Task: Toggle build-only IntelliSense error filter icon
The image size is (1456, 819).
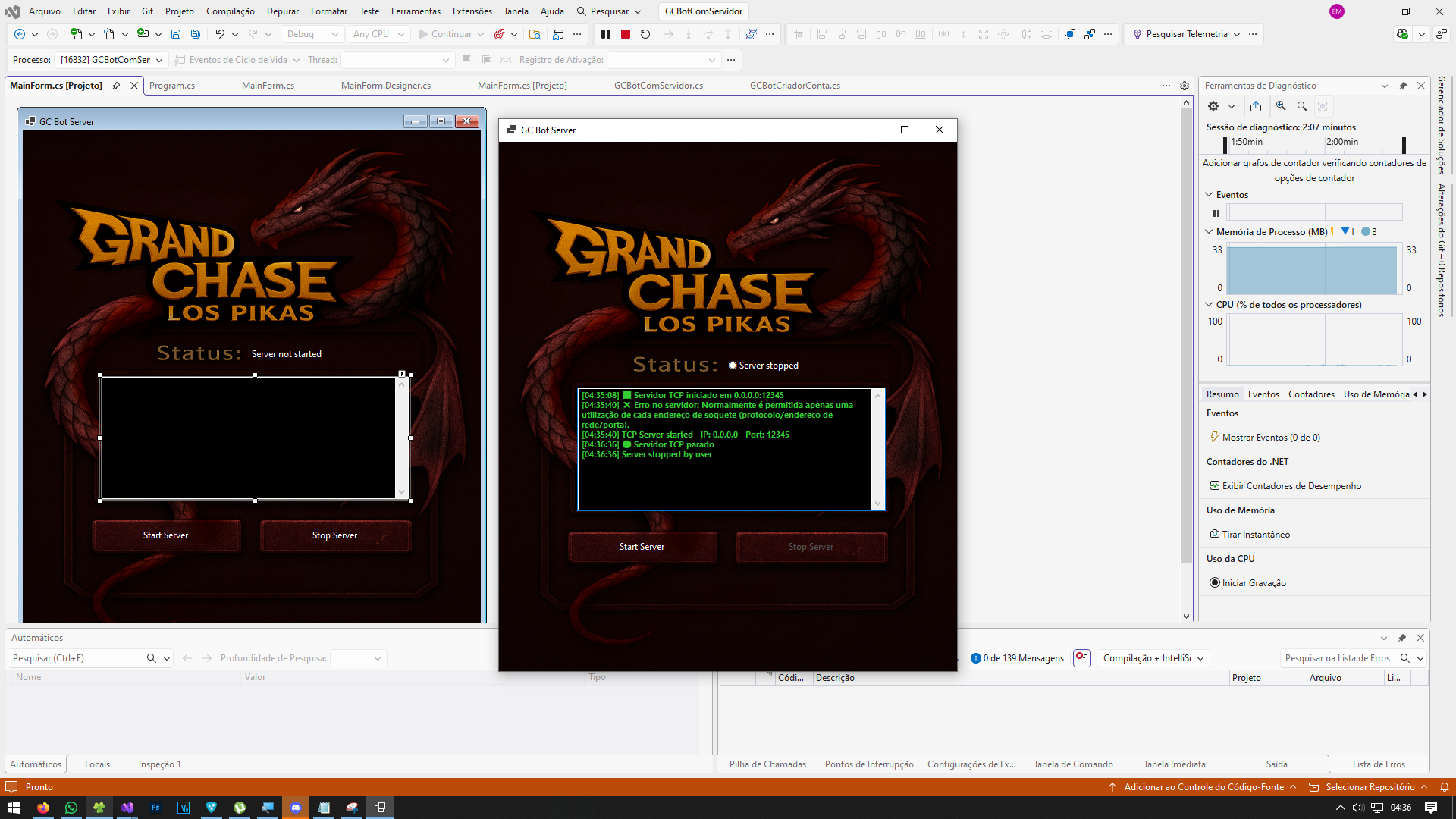Action: (x=1082, y=658)
